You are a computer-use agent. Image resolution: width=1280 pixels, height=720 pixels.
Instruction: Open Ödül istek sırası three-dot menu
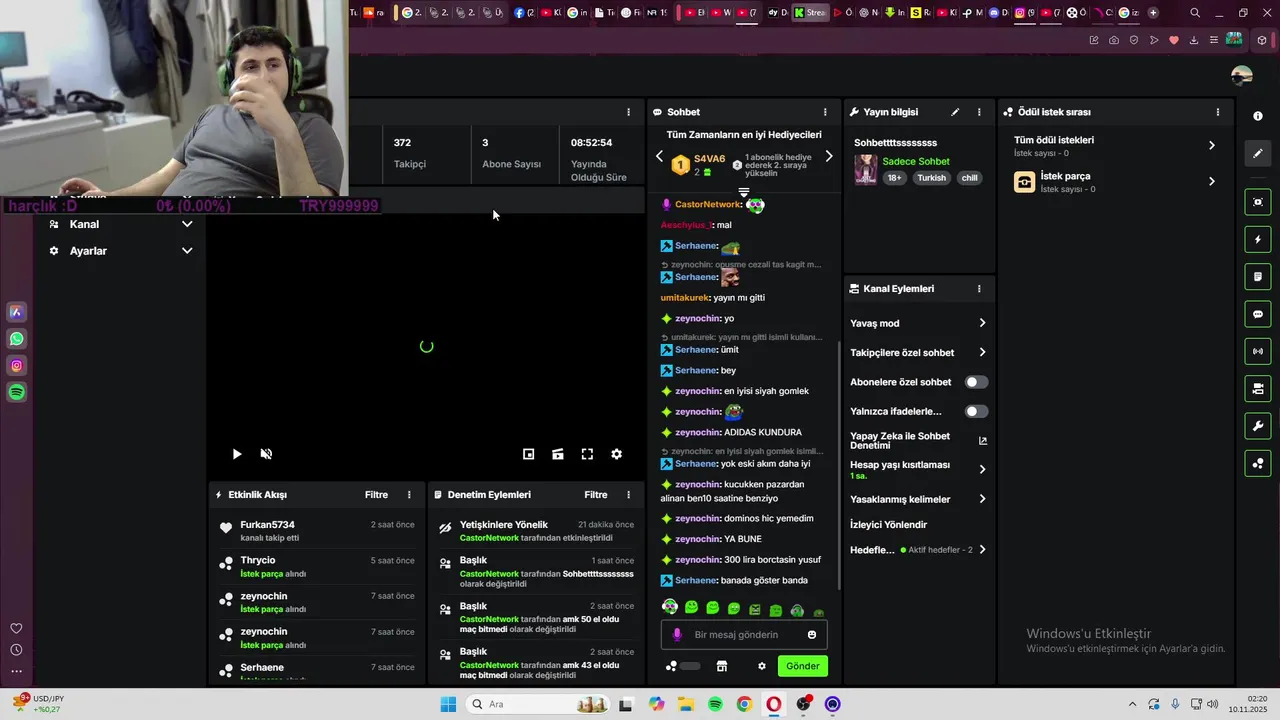(1218, 112)
